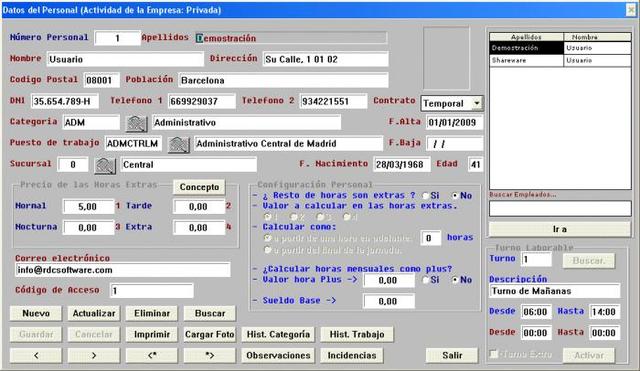Image resolution: width=640 pixels, height=371 pixels.
Task: Close the Datos del Personal window
Action: 631,10
